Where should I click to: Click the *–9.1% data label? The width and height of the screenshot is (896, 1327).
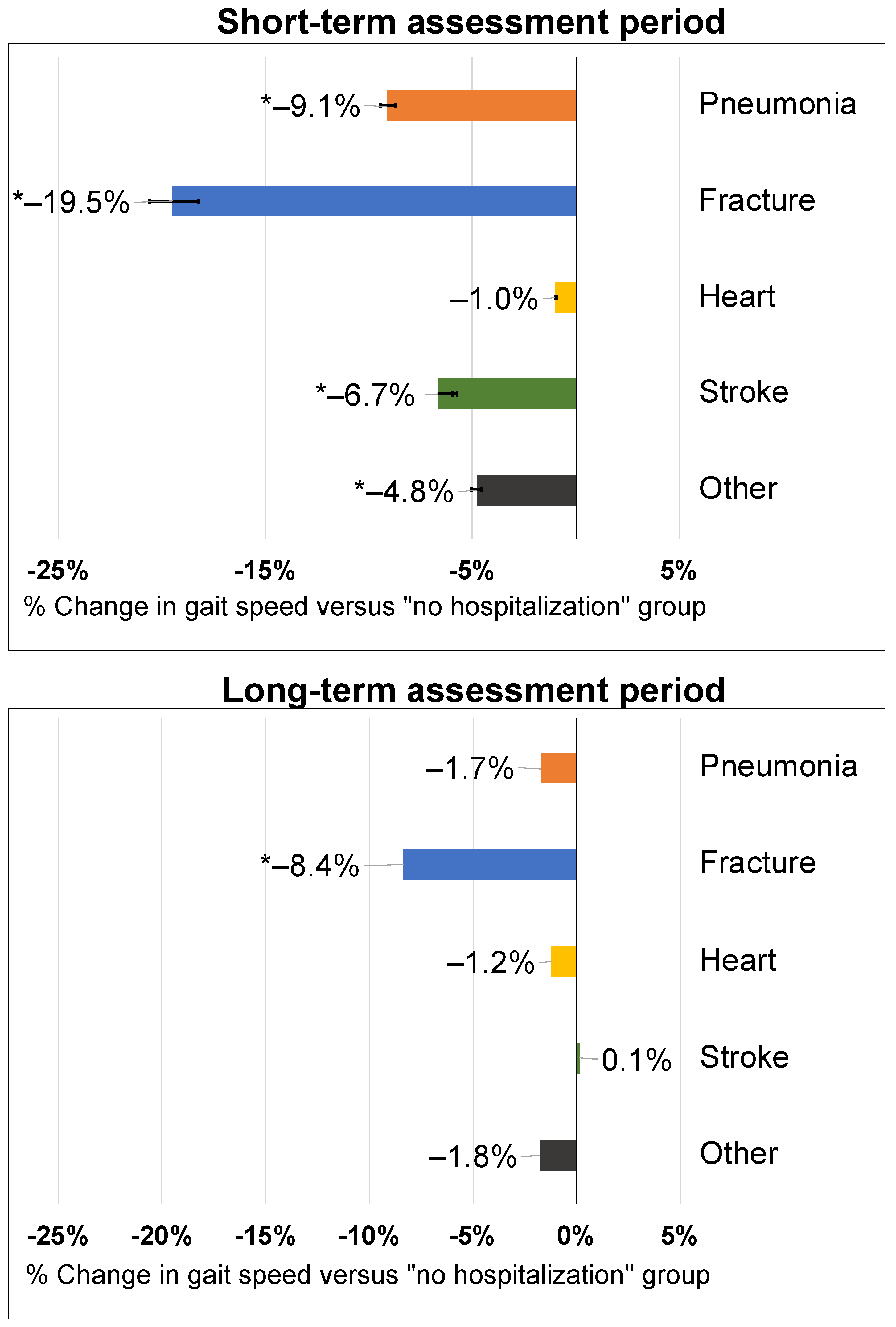pos(311,106)
